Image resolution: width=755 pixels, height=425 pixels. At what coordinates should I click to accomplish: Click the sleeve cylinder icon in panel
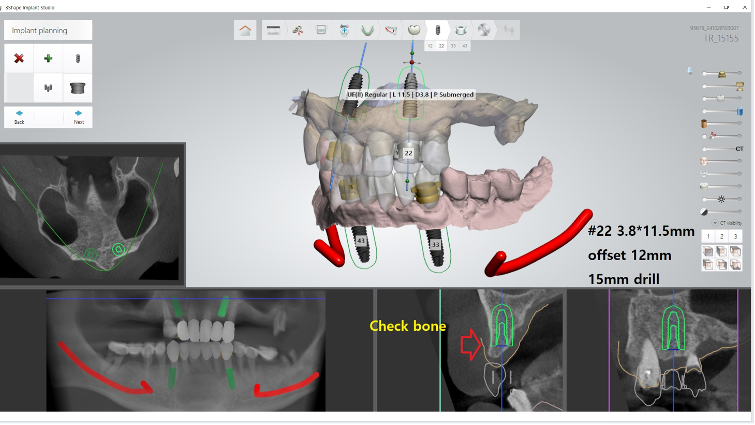(77, 88)
